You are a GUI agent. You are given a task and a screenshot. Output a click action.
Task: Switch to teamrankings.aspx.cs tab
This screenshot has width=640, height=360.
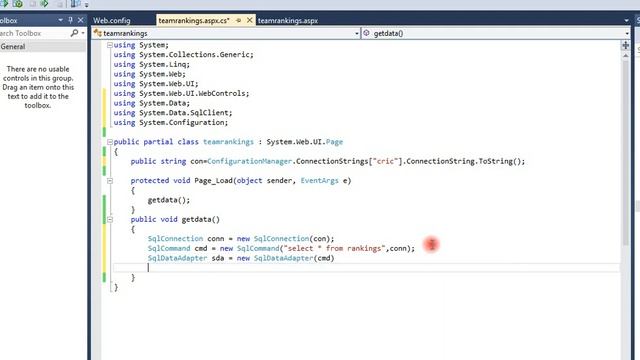coord(194,20)
